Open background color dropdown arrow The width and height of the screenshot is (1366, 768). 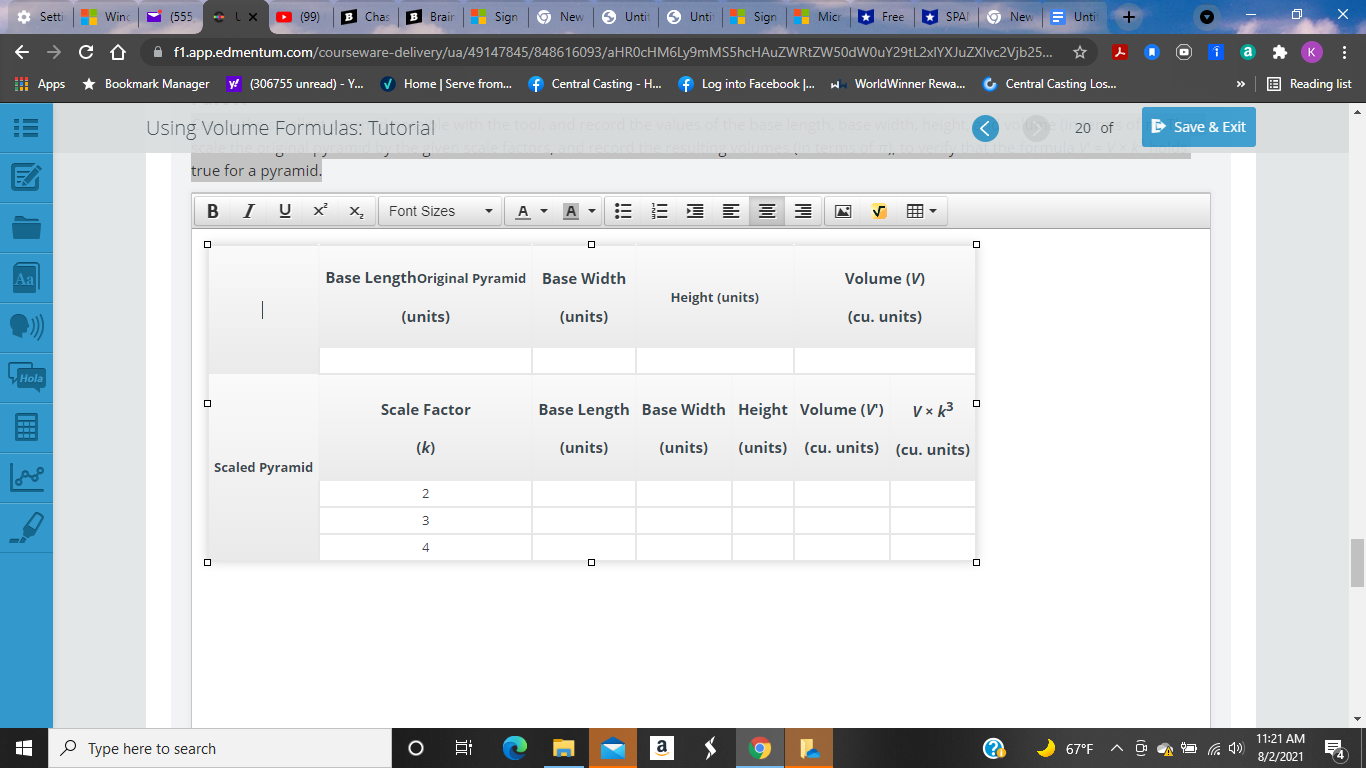(x=591, y=211)
